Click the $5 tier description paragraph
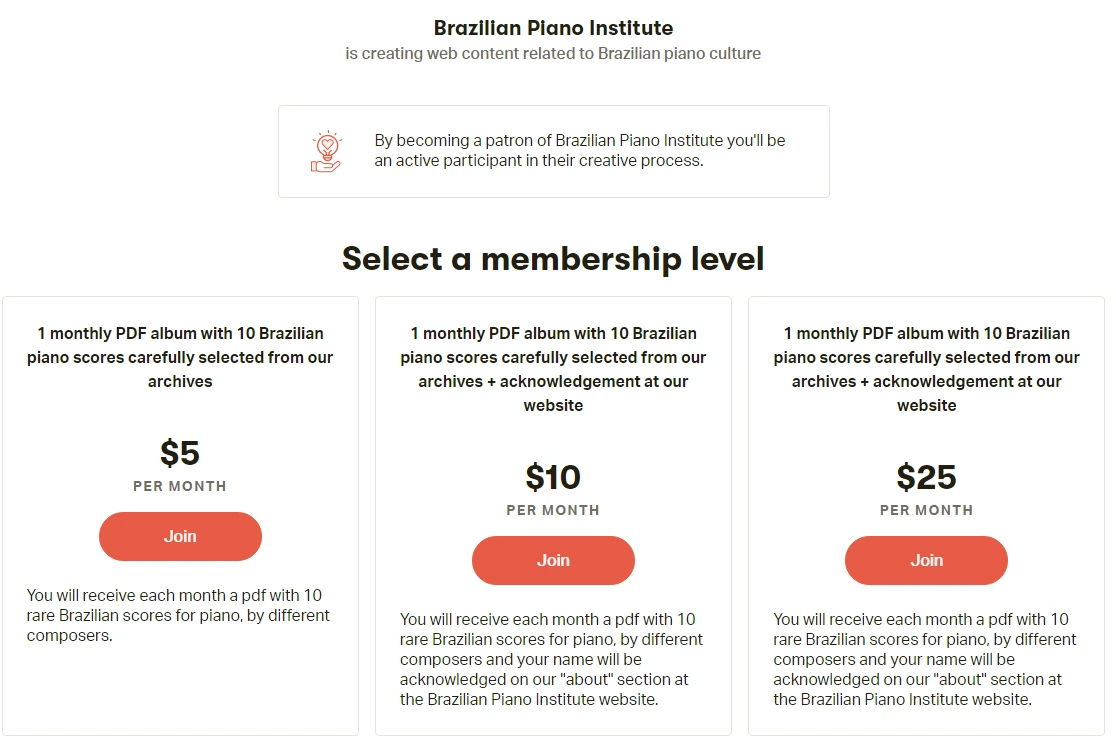The image size is (1116, 743). point(178,615)
